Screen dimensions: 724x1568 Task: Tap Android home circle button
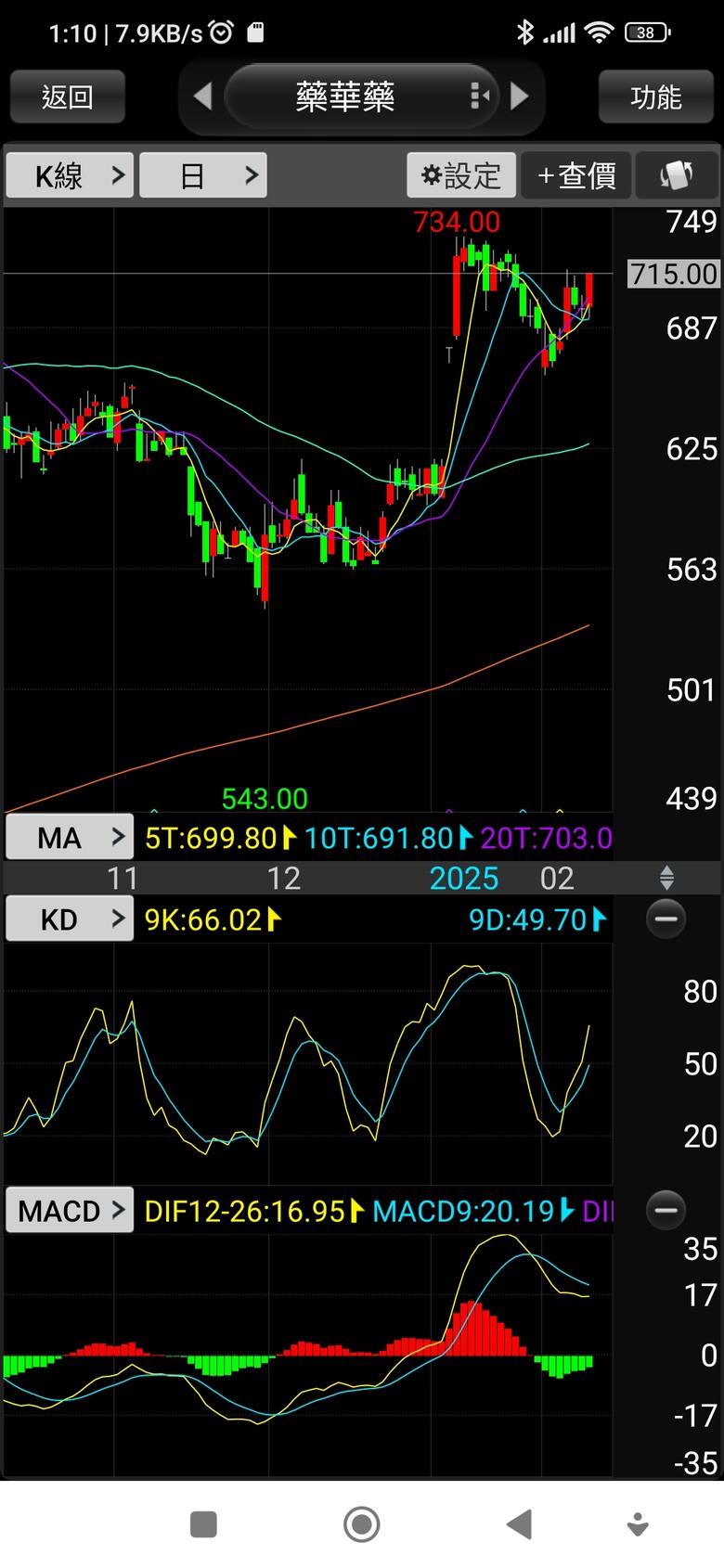click(361, 1524)
